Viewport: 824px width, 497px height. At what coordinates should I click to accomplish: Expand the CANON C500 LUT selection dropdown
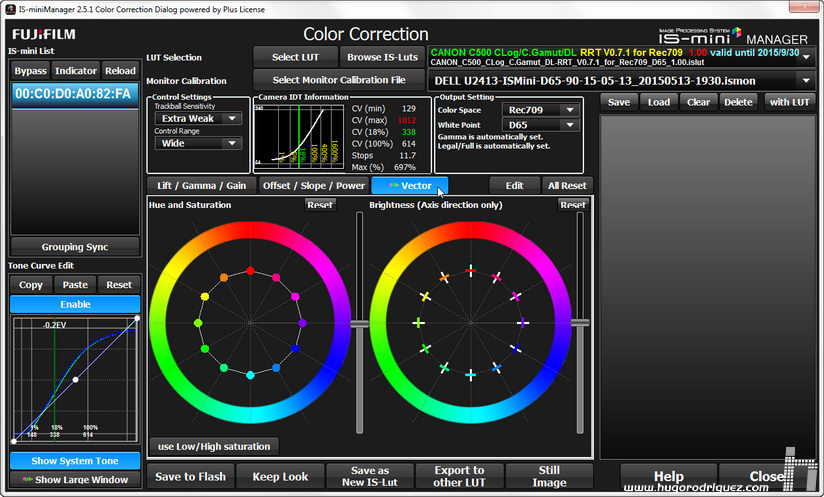tap(807, 57)
